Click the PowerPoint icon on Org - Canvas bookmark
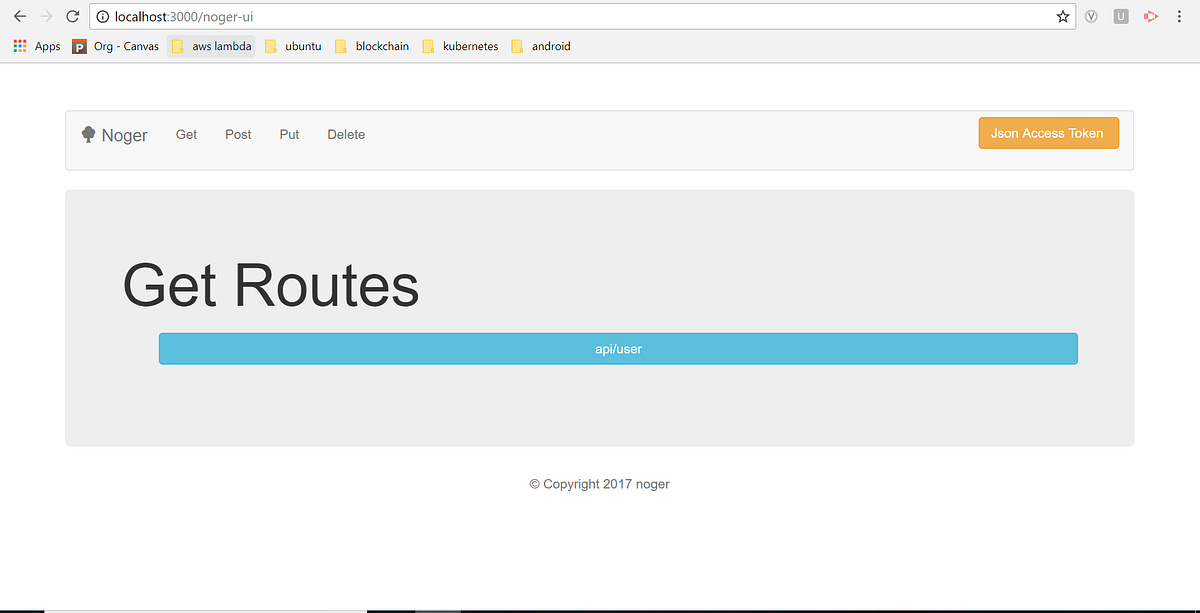The height and width of the screenshot is (613, 1200). pos(78,46)
